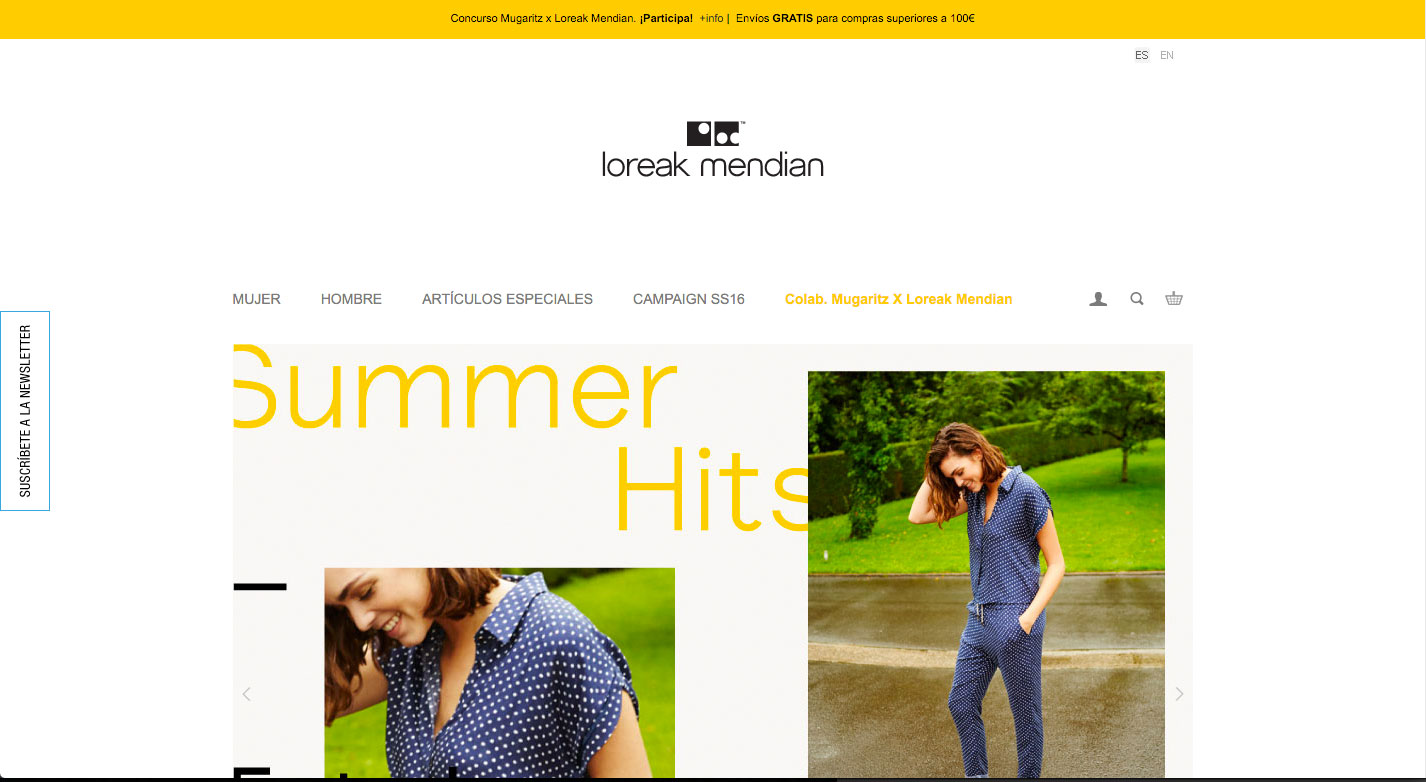Open CAMPAIGN SS16 page
The image size is (1426, 782).
[x=689, y=299]
